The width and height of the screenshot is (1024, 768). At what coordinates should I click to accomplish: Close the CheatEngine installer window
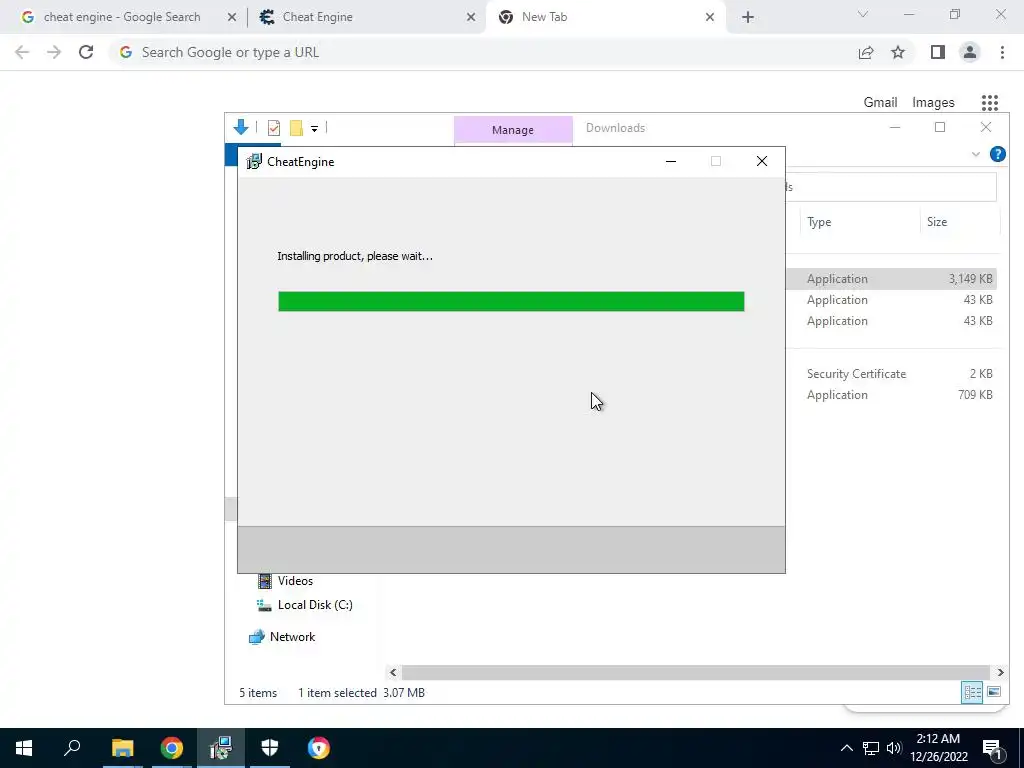[x=761, y=161]
